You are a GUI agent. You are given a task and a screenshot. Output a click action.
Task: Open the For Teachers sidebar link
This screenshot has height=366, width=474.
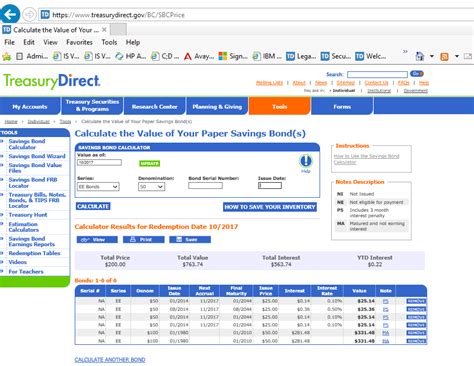pos(26,271)
